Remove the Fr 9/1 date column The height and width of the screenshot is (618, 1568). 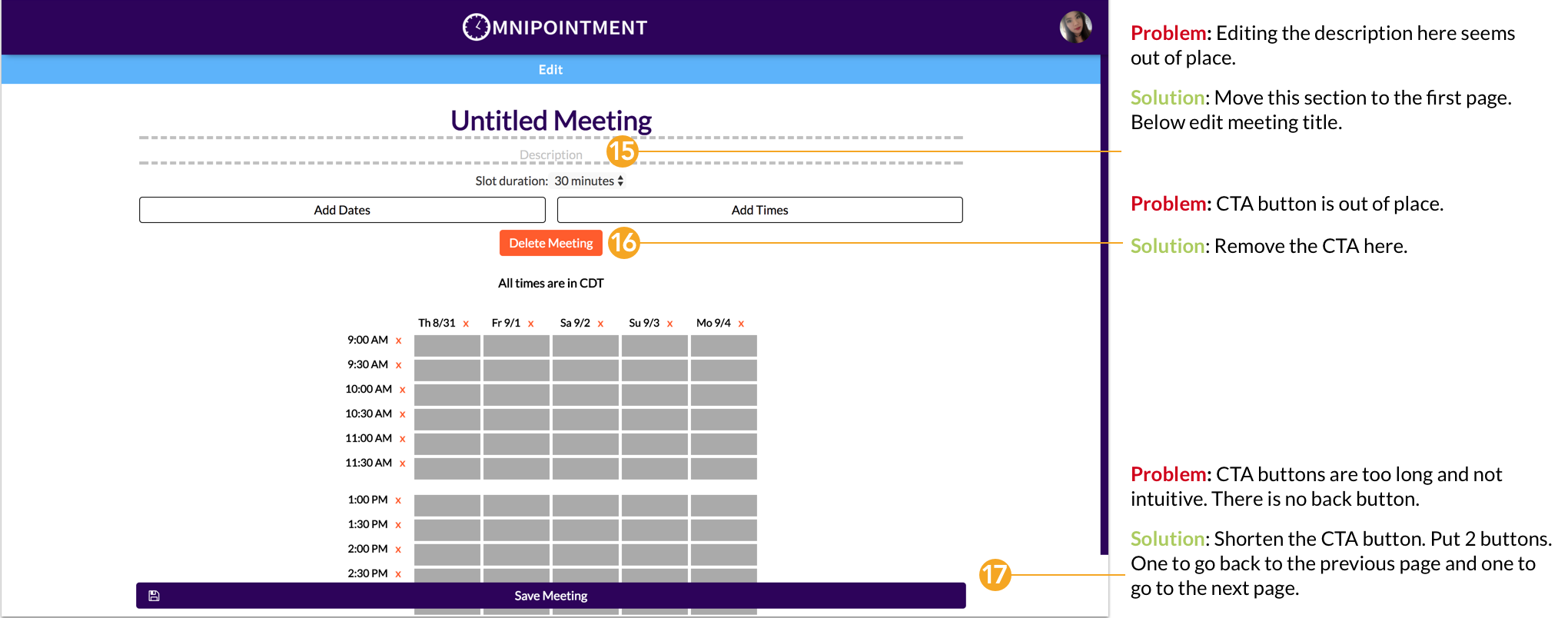click(x=530, y=324)
